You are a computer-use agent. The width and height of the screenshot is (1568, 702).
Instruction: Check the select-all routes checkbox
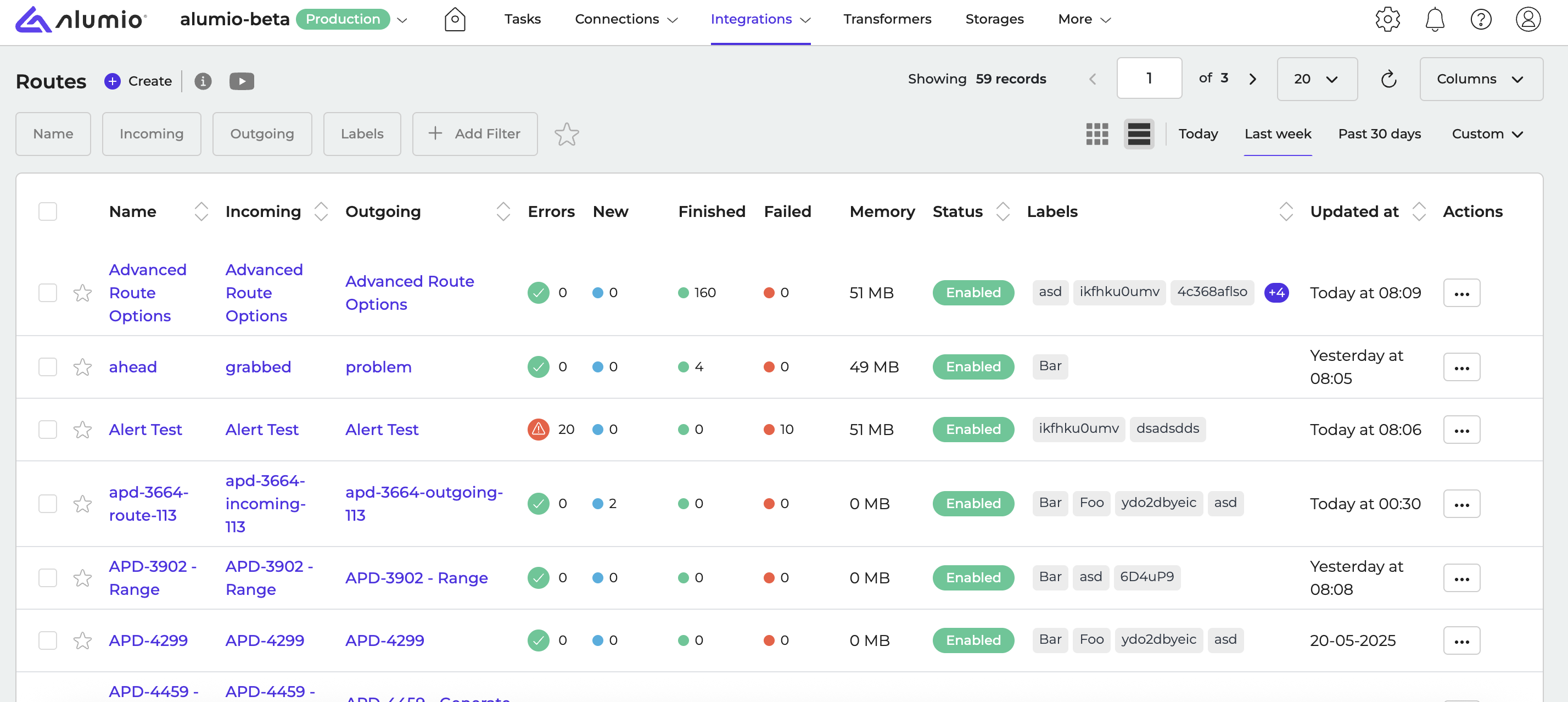point(47,212)
